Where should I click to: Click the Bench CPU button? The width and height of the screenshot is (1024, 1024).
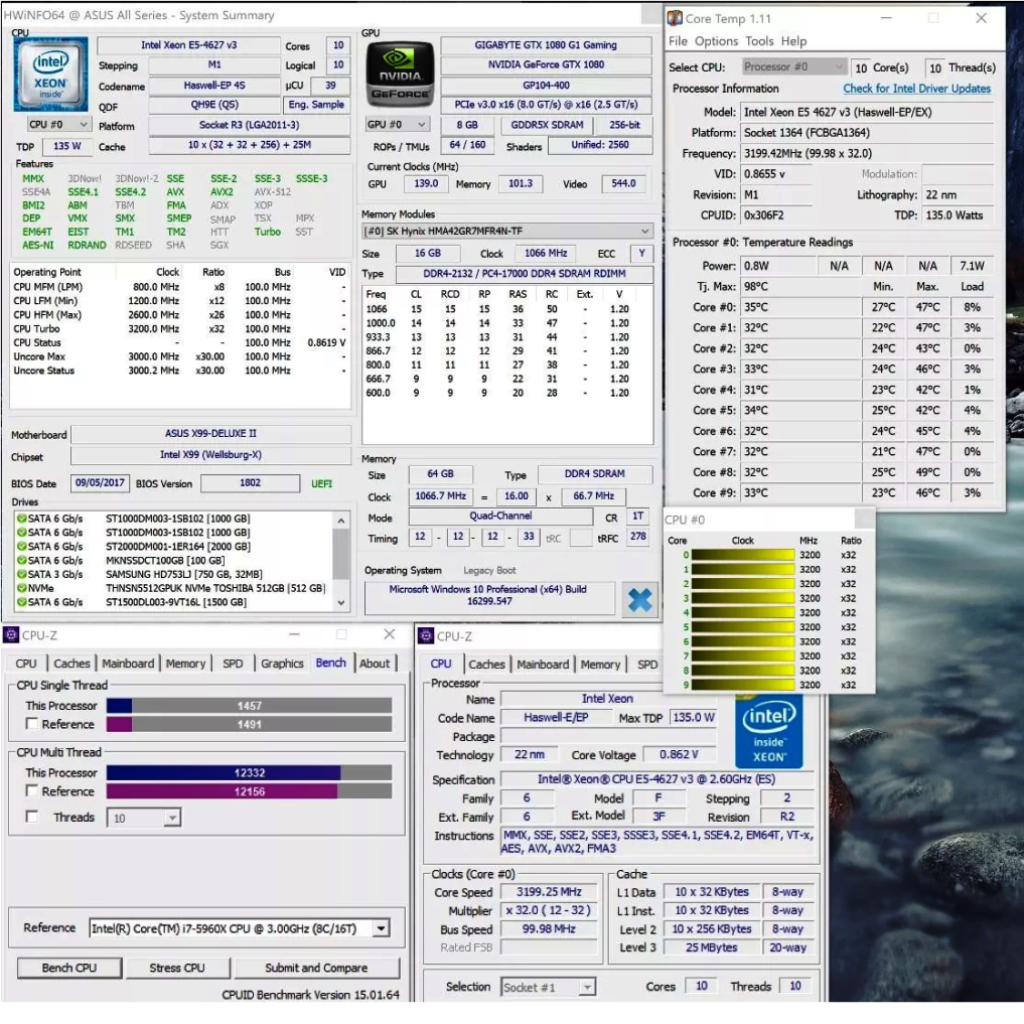pos(69,968)
